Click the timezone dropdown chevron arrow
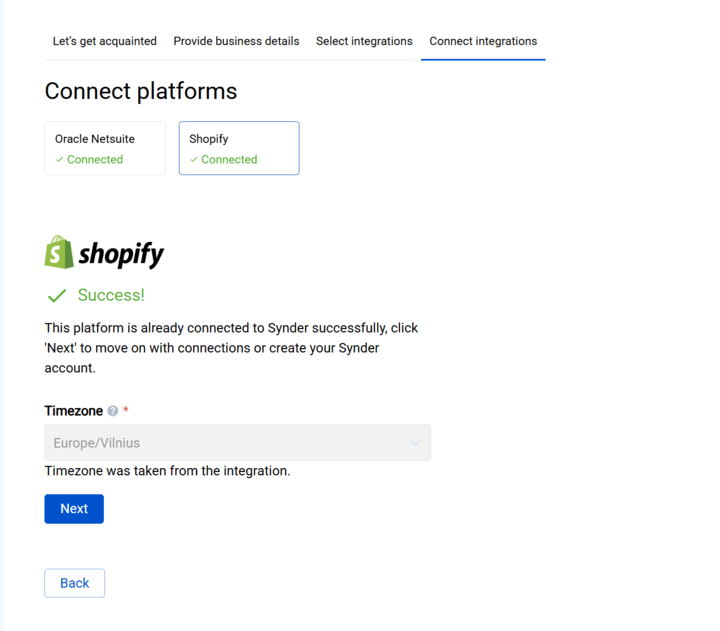 point(415,443)
